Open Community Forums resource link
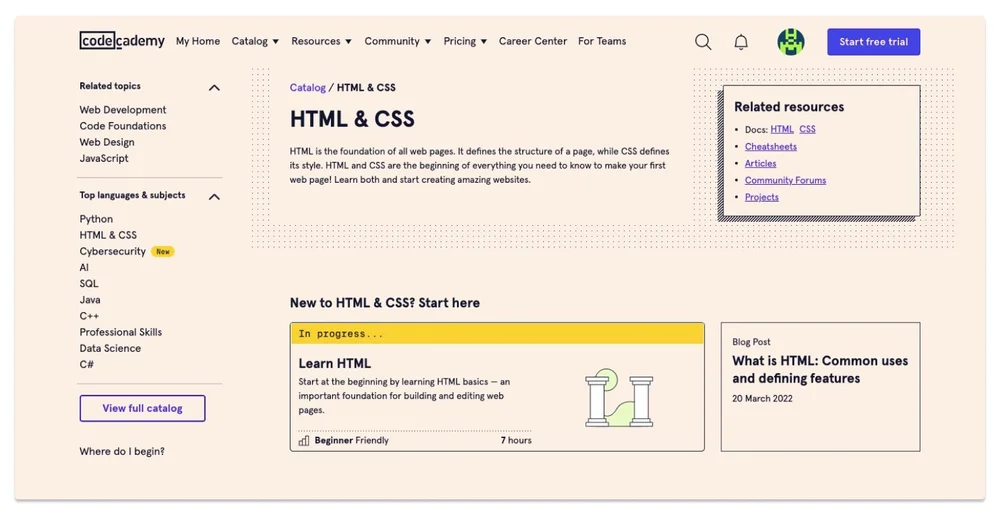Image resolution: width=1000 pixels, height=515 pixels. click(785, 180)
